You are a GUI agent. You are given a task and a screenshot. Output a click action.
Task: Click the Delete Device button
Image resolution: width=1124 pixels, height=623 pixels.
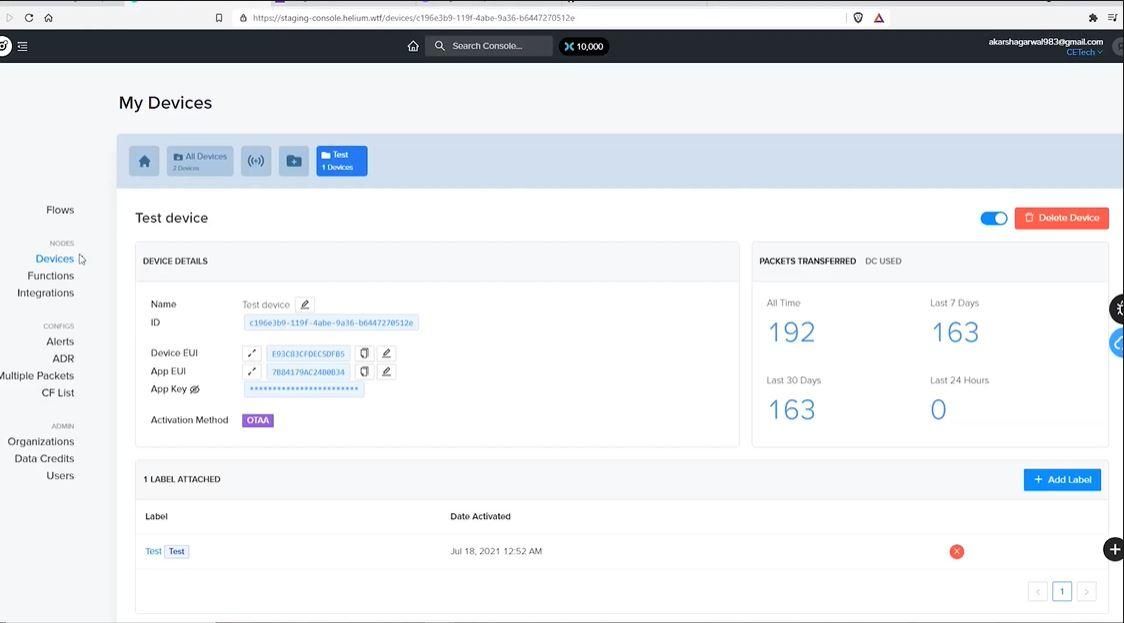pyautogui.click(x=1062, y=218)
